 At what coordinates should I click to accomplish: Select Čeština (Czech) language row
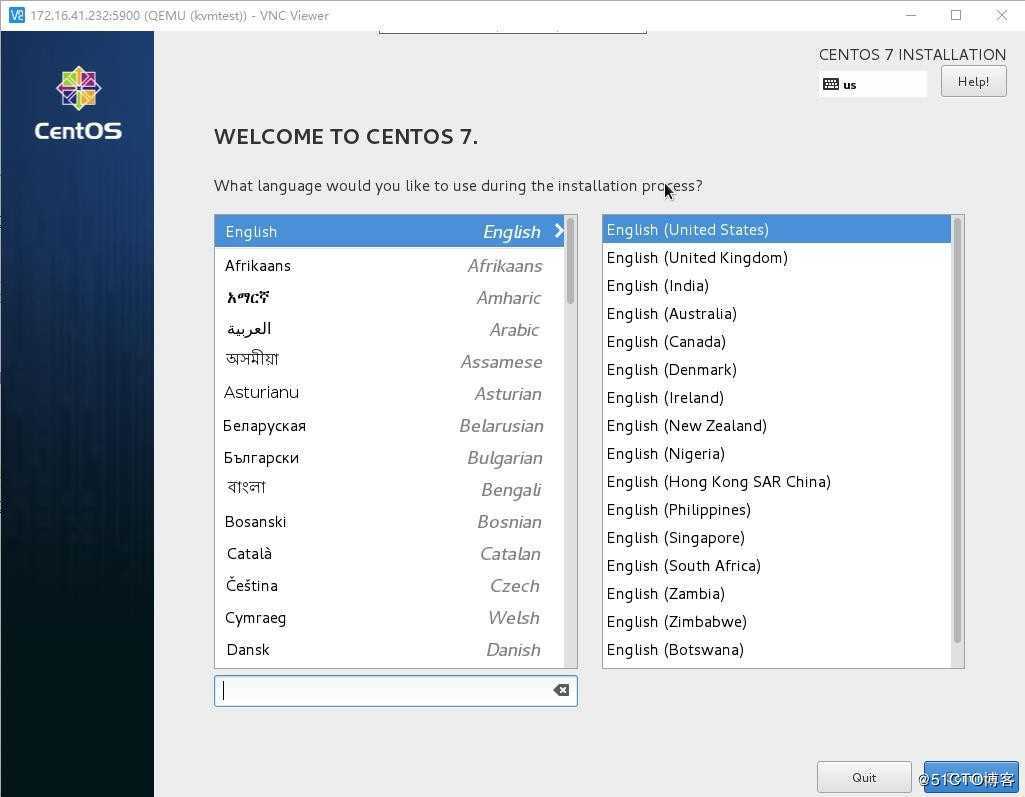(x=390, y=586)
